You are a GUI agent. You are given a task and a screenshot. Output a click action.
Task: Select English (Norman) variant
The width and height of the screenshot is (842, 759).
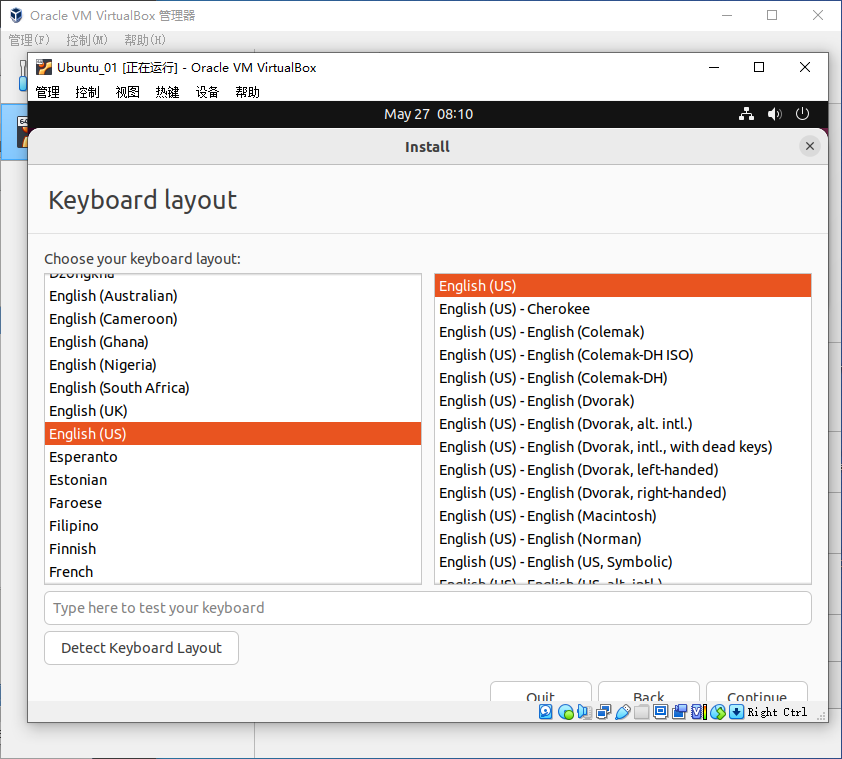click(623, 539)
